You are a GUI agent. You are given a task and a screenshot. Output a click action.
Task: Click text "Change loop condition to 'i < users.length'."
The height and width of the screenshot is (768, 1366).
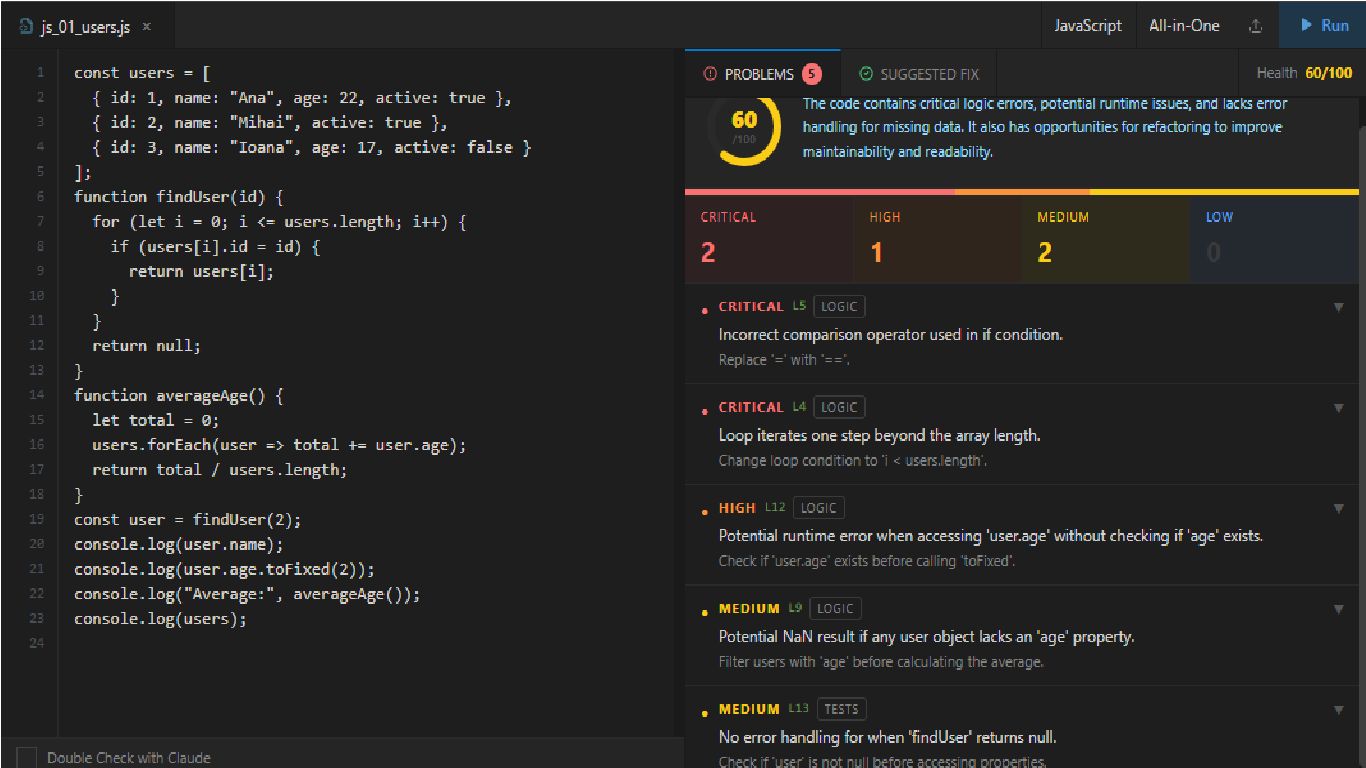pos(854,461)
